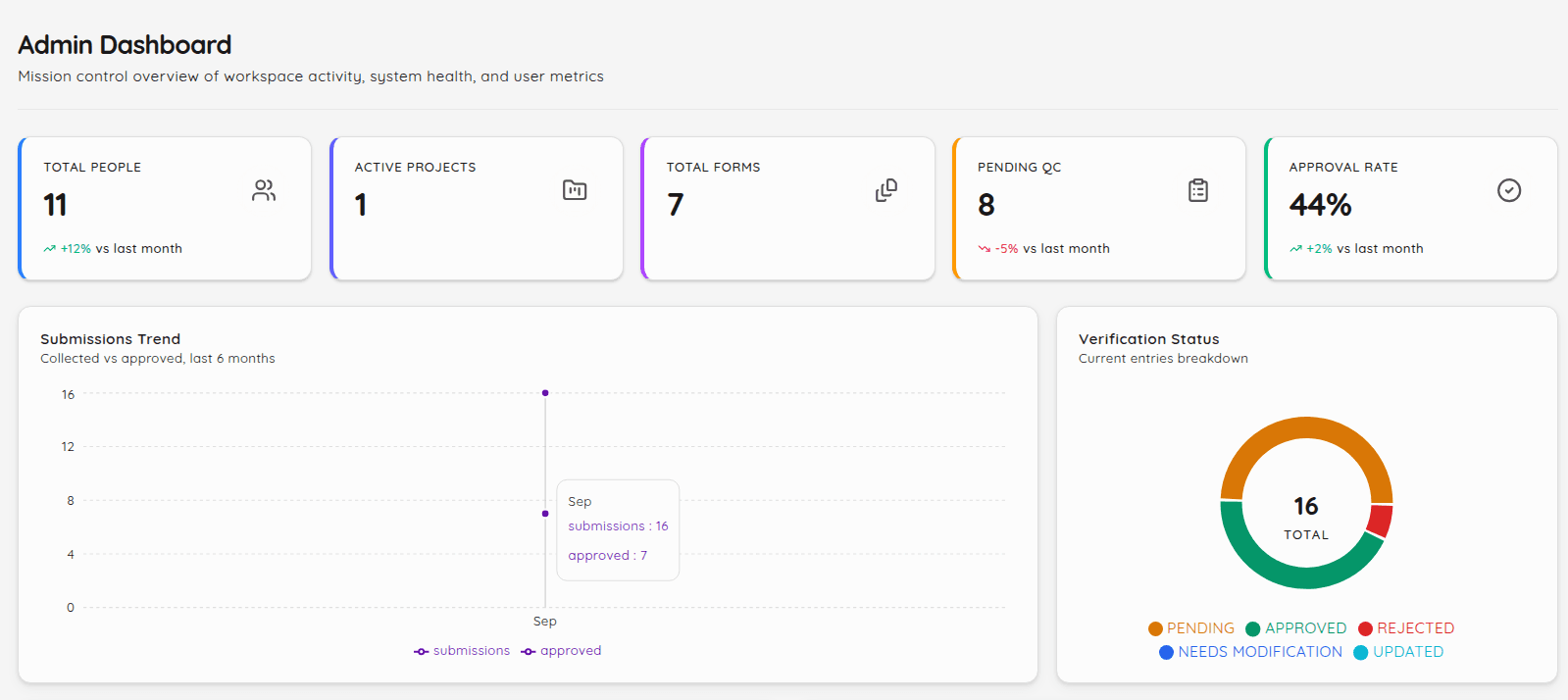Click 'submissions : 16' in the tooltip
This screenshot has height=700, width=1568.
click(618, 526)
